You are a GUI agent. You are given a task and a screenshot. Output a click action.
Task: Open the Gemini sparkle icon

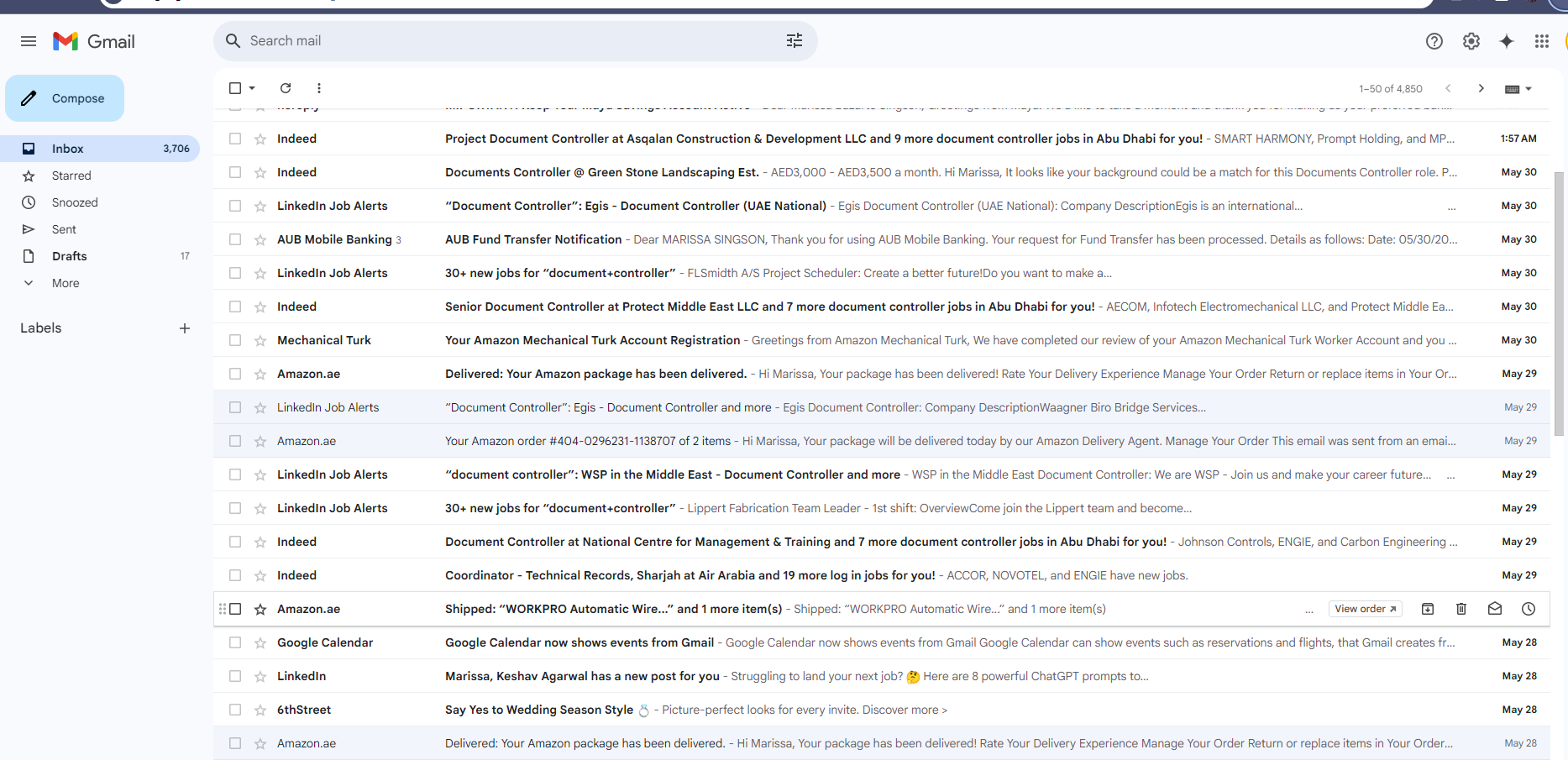pyautogui.click(x=1507, y=41)
